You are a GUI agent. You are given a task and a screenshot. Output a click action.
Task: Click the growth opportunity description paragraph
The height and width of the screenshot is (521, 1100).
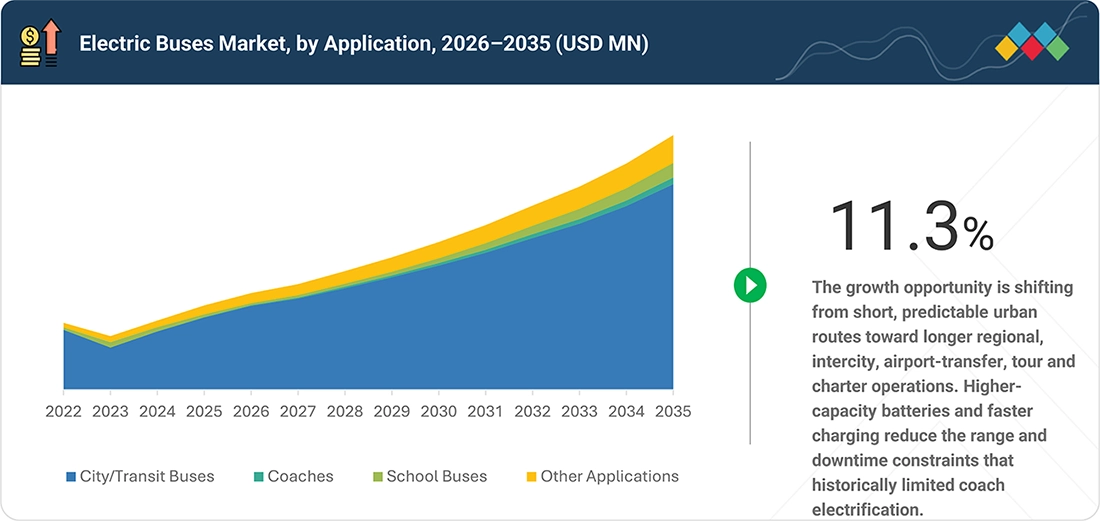[x=943, y=398]
